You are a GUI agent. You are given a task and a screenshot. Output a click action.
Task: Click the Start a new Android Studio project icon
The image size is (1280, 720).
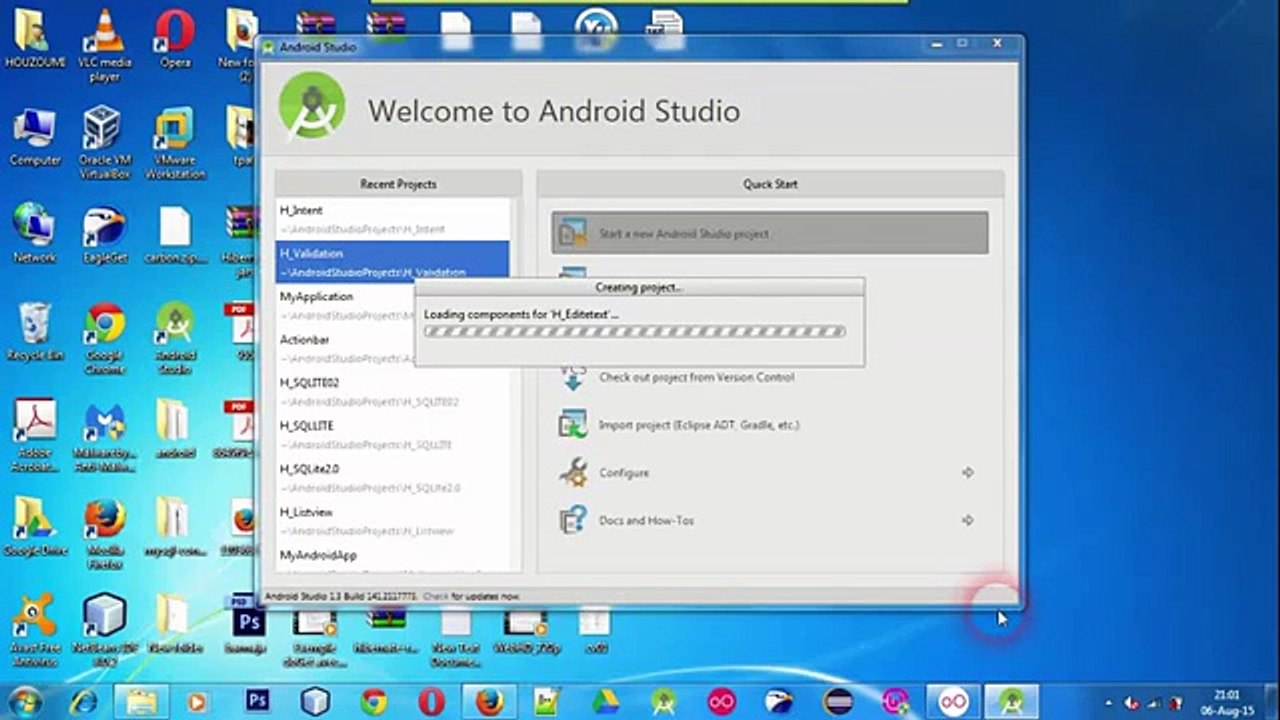(x=573, y=233)
